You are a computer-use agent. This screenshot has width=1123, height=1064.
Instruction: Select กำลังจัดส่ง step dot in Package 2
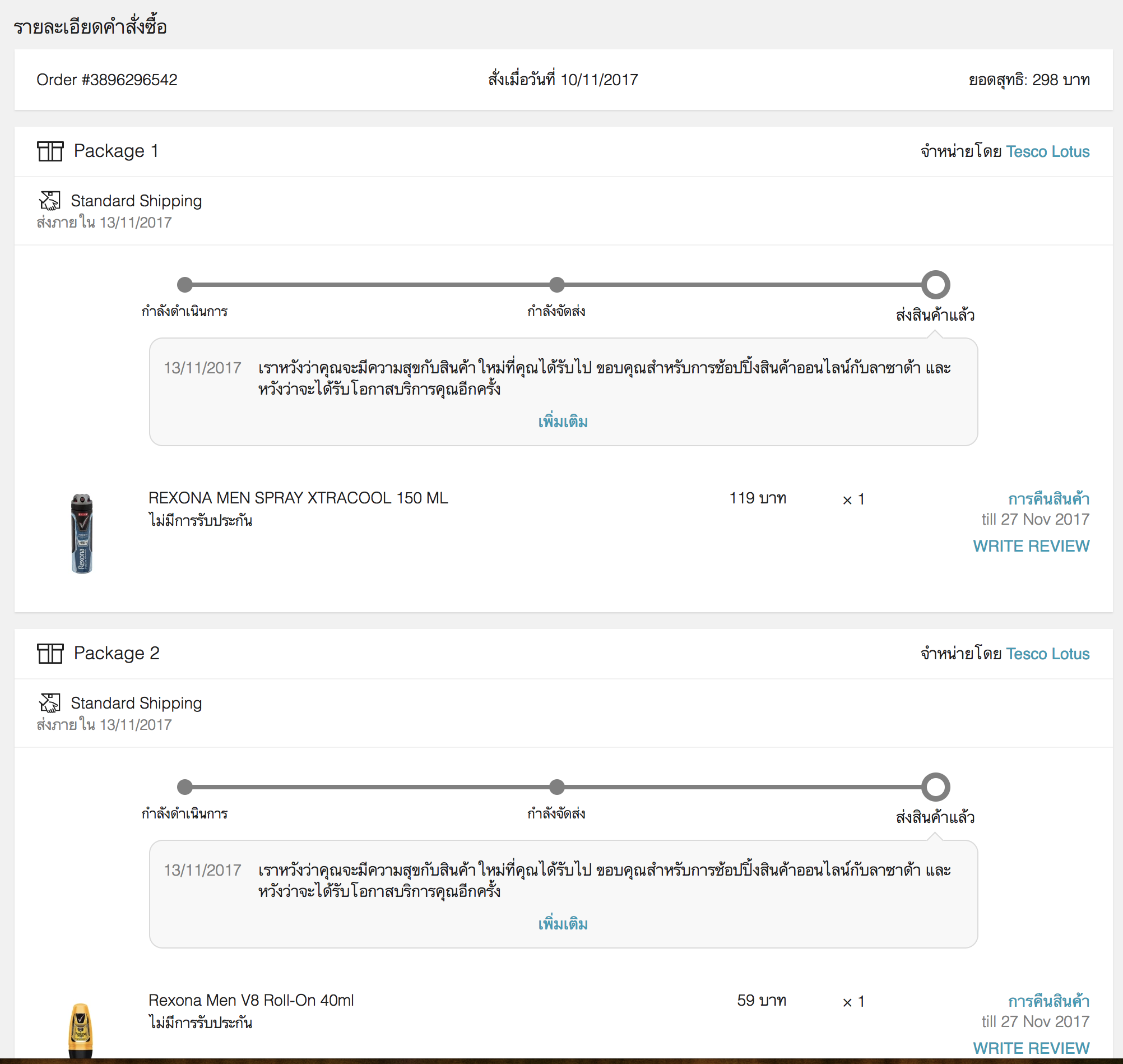tap(556, 787)
